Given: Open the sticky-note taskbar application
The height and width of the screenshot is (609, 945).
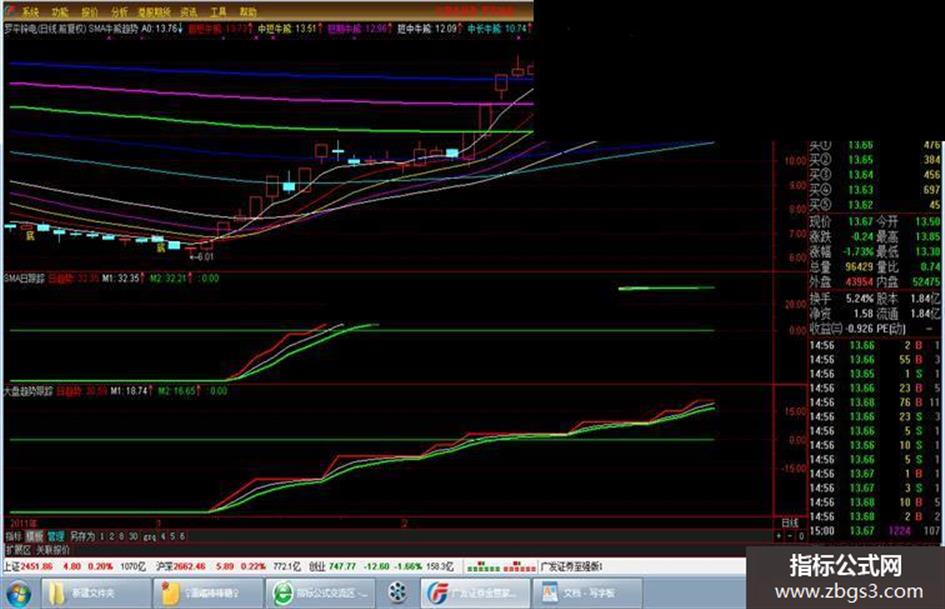Looking at the screenshot, I should point(208,593).
